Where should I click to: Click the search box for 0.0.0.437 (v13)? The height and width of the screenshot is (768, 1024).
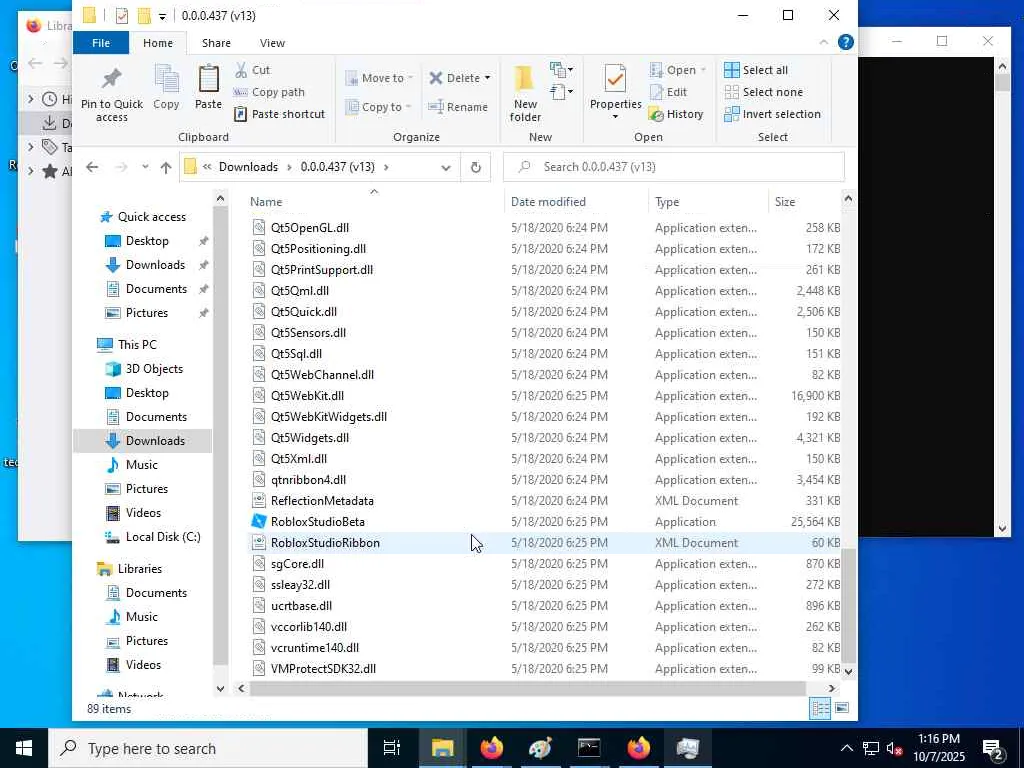click(674, 167)
